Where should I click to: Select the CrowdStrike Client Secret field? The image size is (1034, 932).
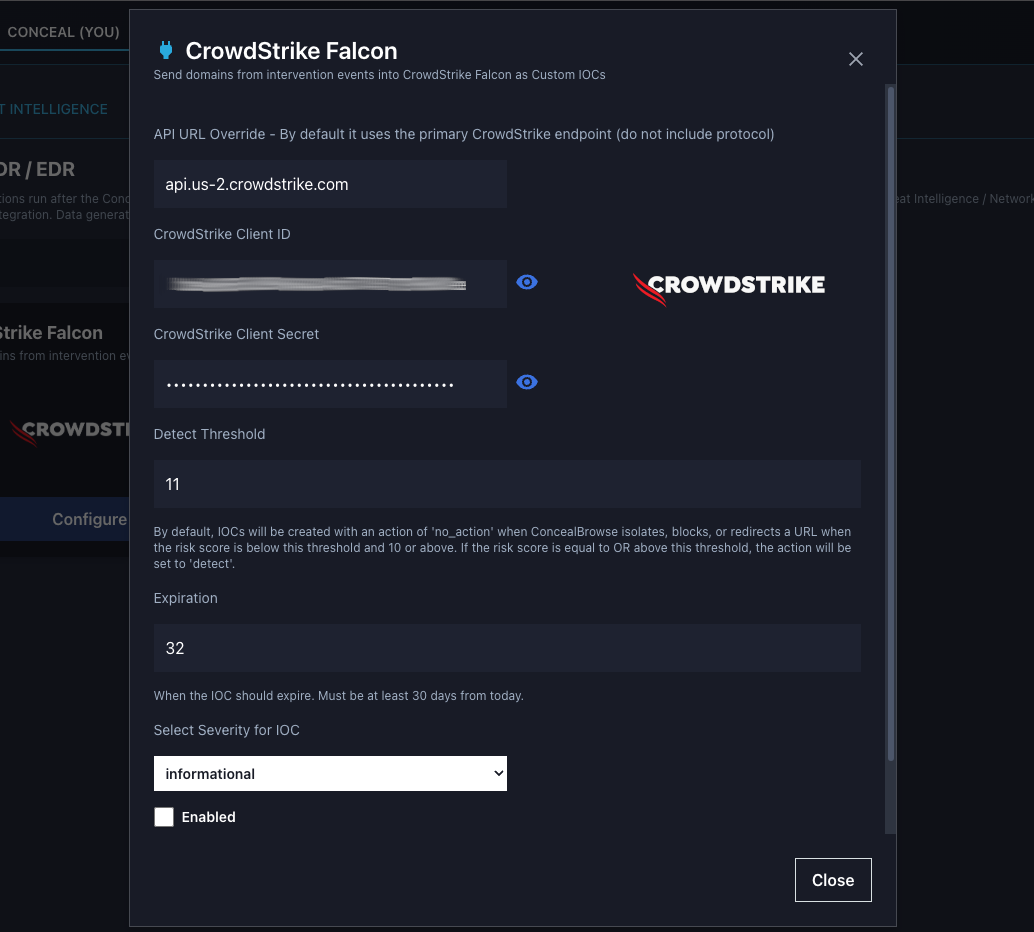[330, 384]
